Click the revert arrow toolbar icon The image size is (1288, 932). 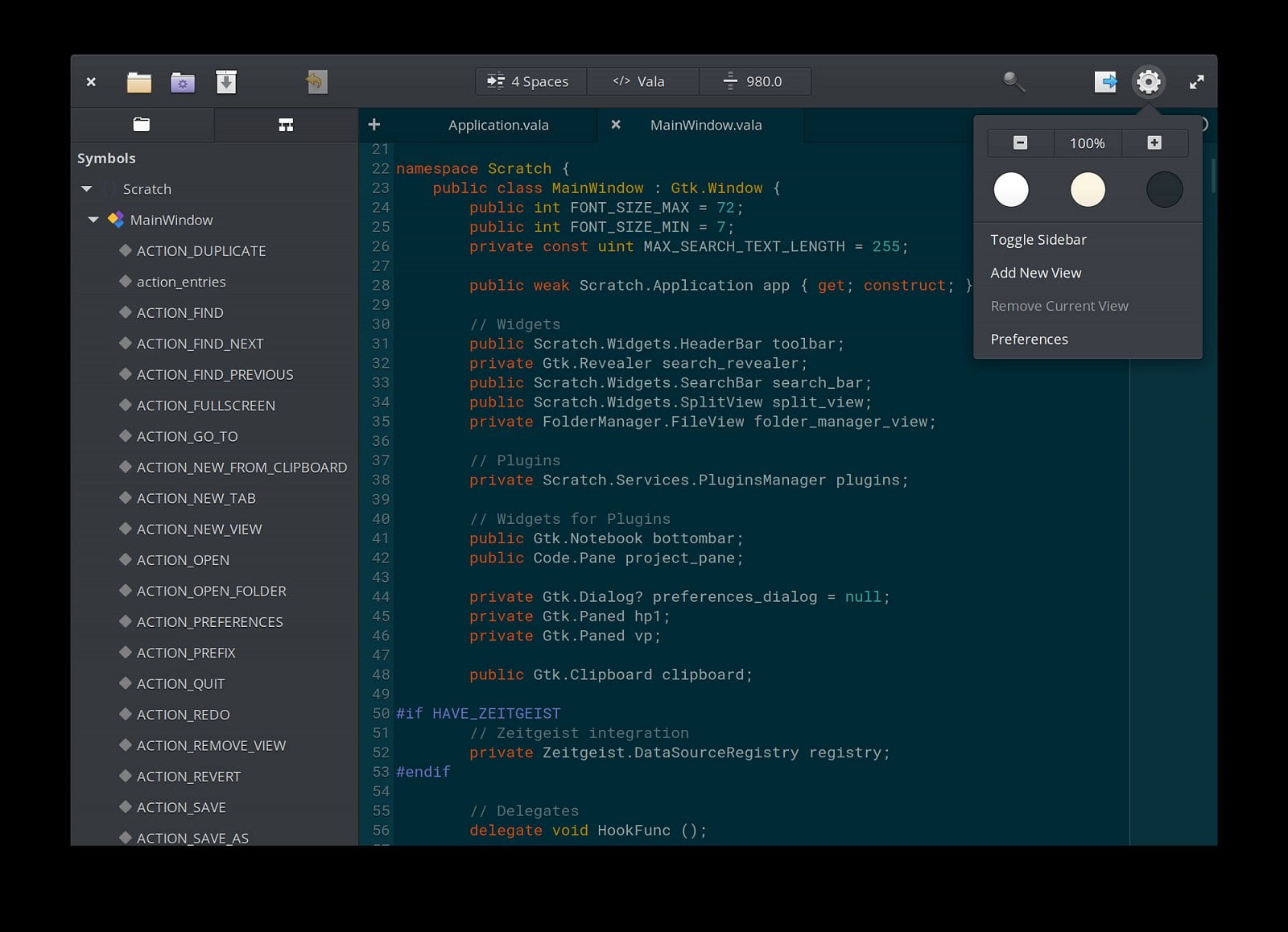(316, 81)
